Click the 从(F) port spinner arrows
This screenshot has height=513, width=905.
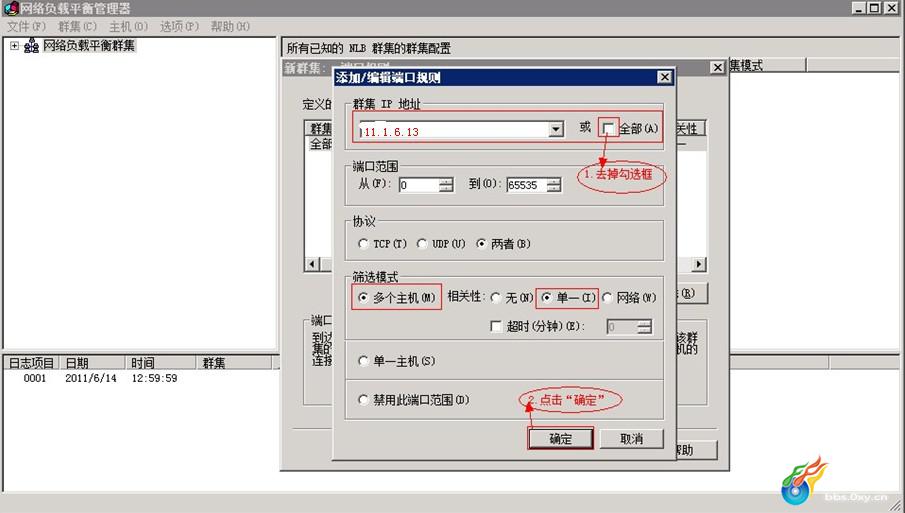click(446, 185)
